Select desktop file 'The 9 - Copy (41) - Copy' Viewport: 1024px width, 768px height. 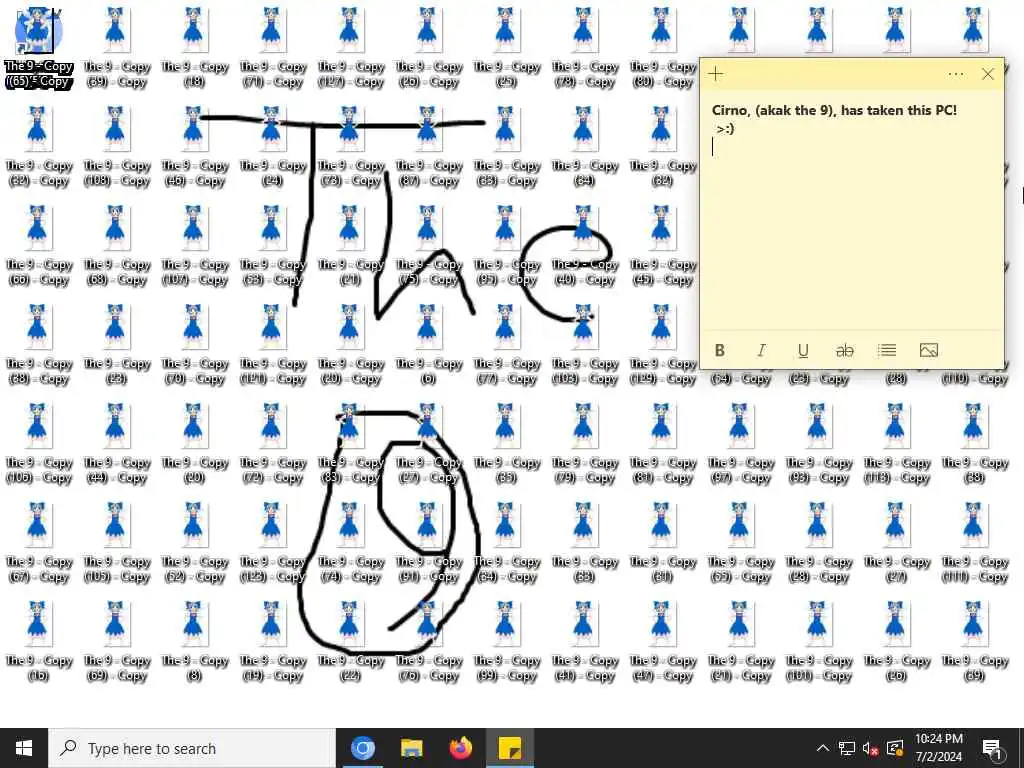tap(584, 643)
